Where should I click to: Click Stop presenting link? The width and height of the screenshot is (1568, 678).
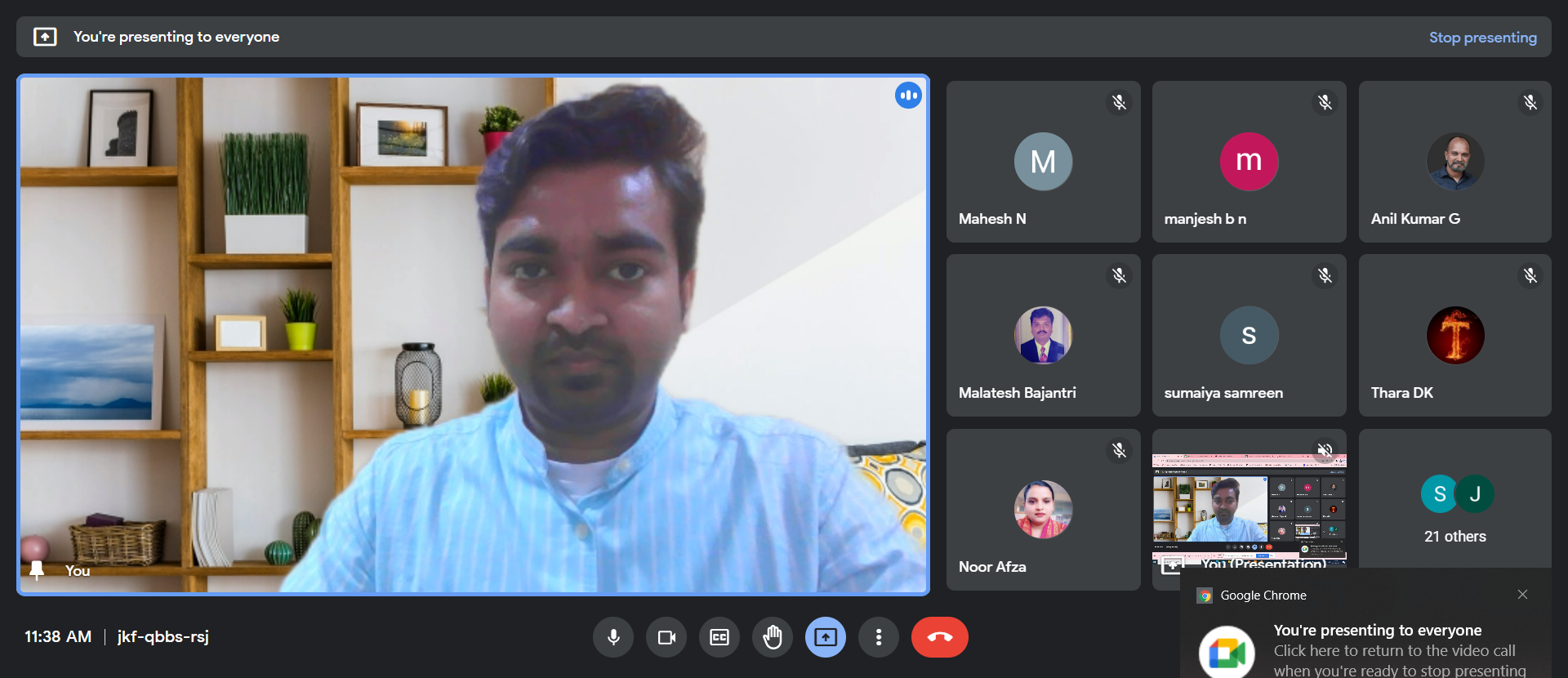pyautogui.click(x=1482, y=38)
